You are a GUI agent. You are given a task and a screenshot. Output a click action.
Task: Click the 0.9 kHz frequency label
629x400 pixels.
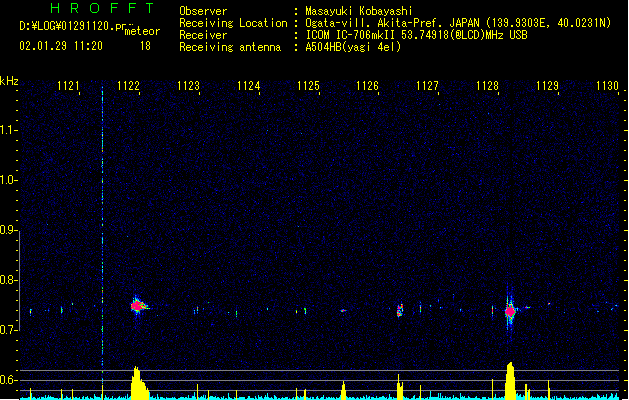click(8, 230)
